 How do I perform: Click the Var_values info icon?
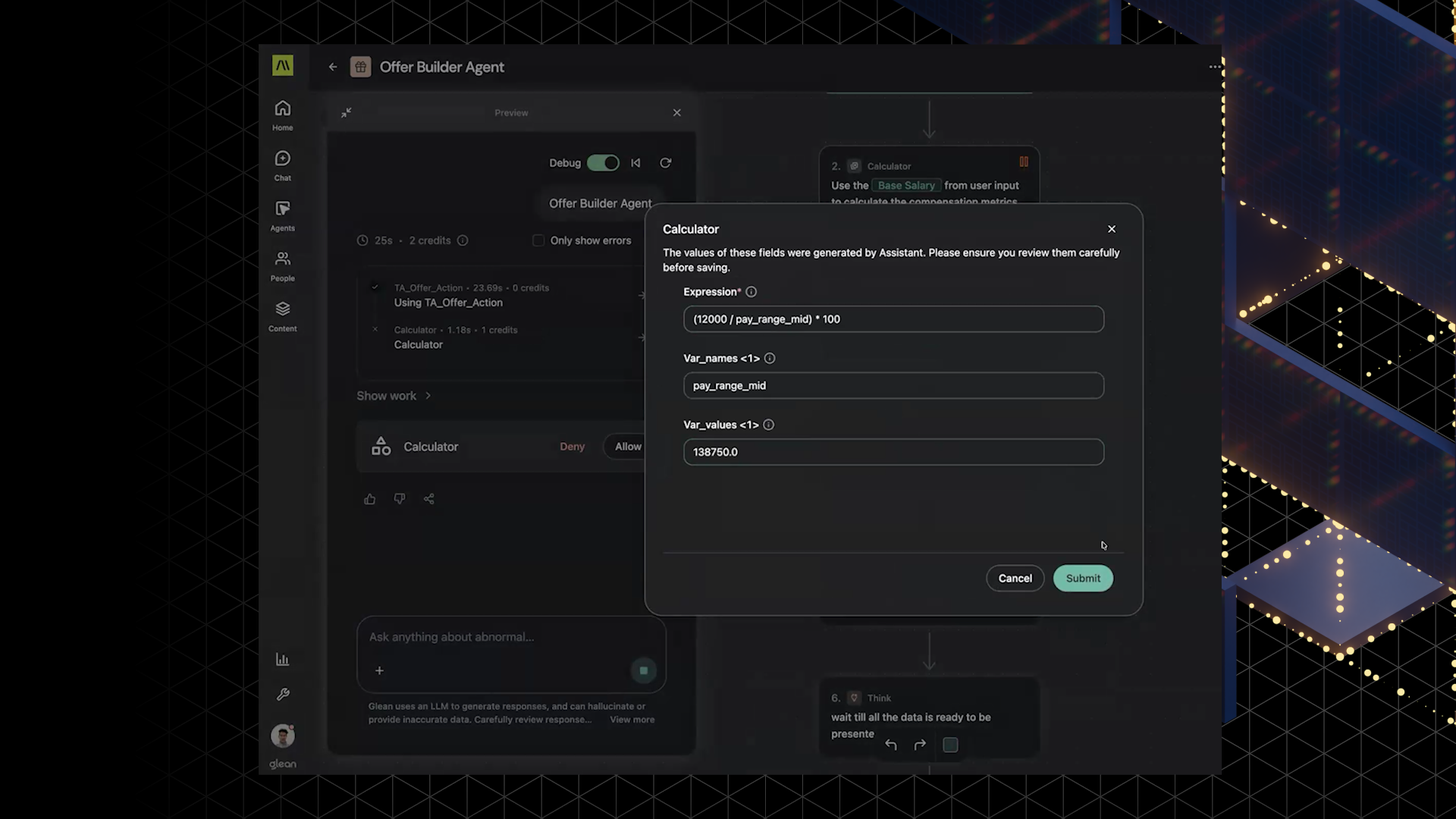(768, 425)
